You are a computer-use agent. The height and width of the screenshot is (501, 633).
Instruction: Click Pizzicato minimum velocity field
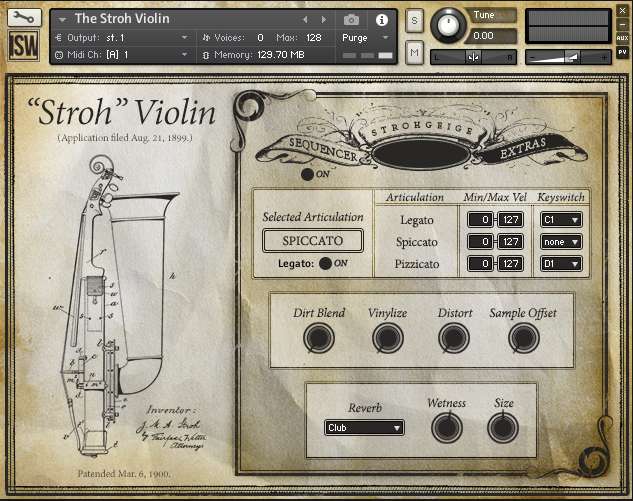(480, 264)
